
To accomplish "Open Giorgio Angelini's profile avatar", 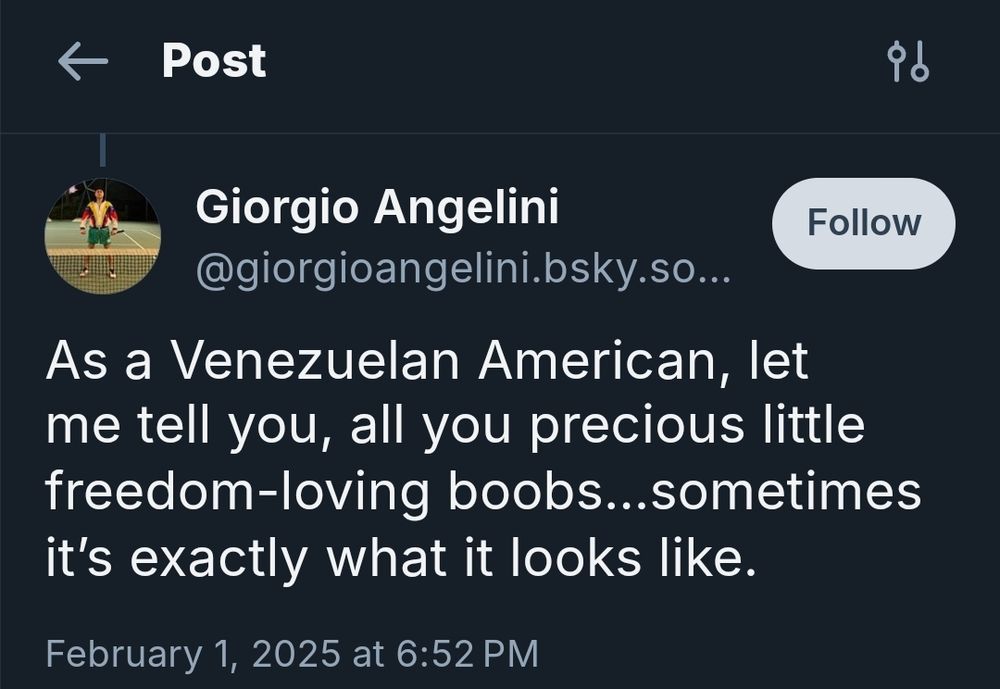I will click(102, 237).
